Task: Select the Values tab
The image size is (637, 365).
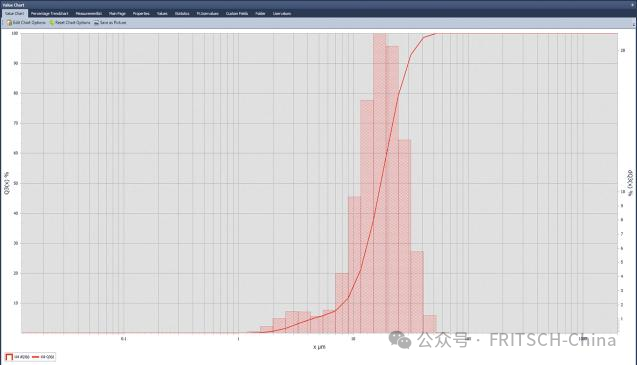Action: click(x=162, y=13)
